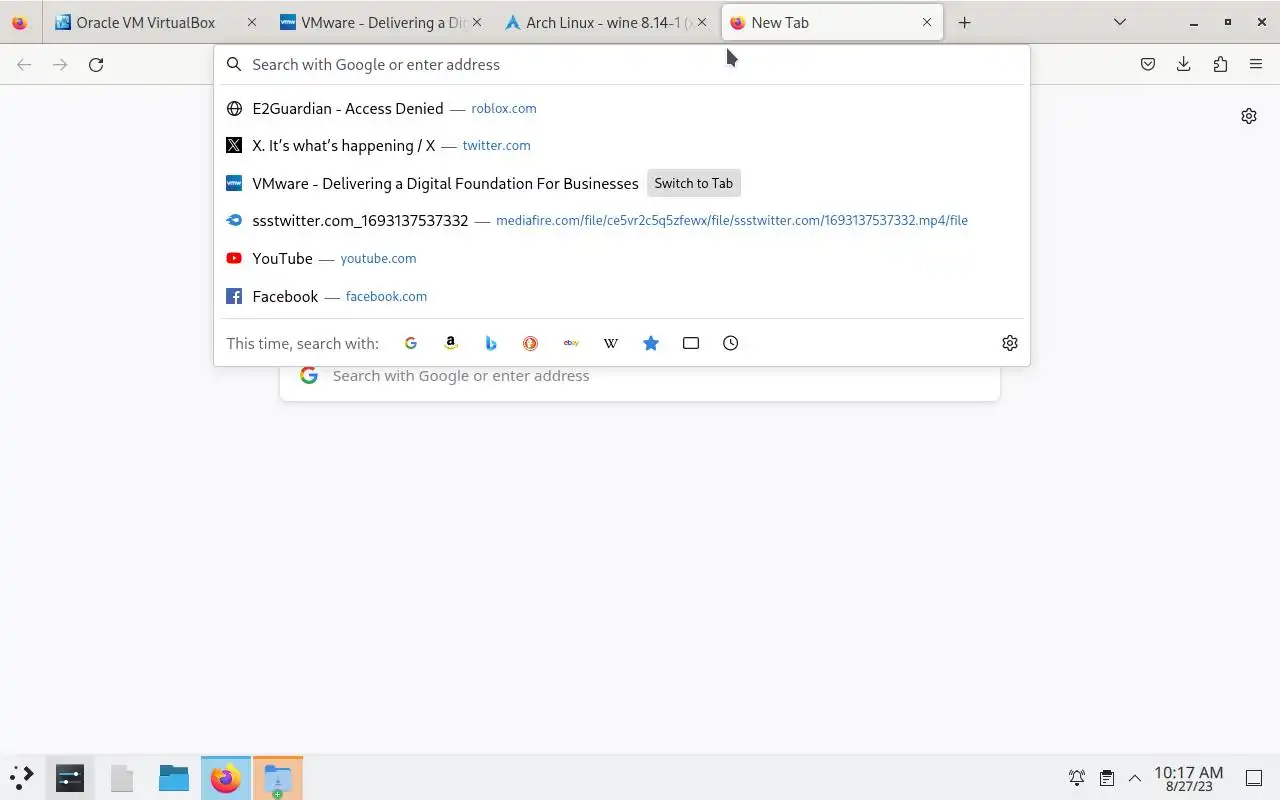Select ssstwitter.com_1693137537332 suggestion
This screenshot has width=1280, height=800.
(622, 220)
